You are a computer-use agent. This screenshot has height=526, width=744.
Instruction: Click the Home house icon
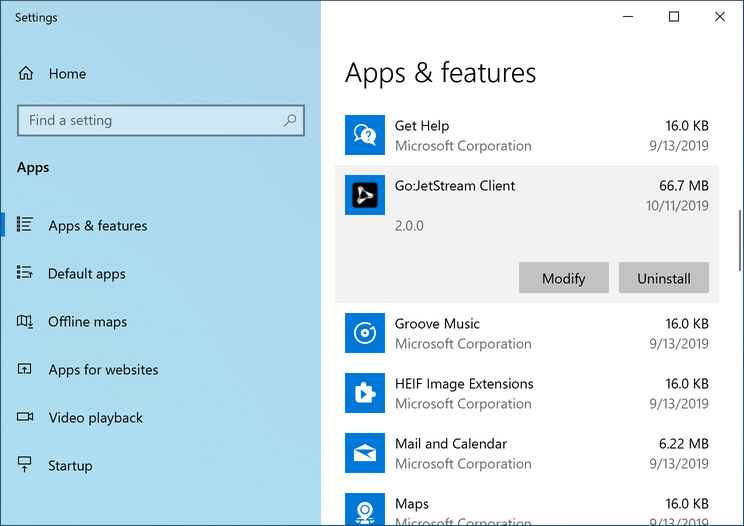click(x=26, y=73)
